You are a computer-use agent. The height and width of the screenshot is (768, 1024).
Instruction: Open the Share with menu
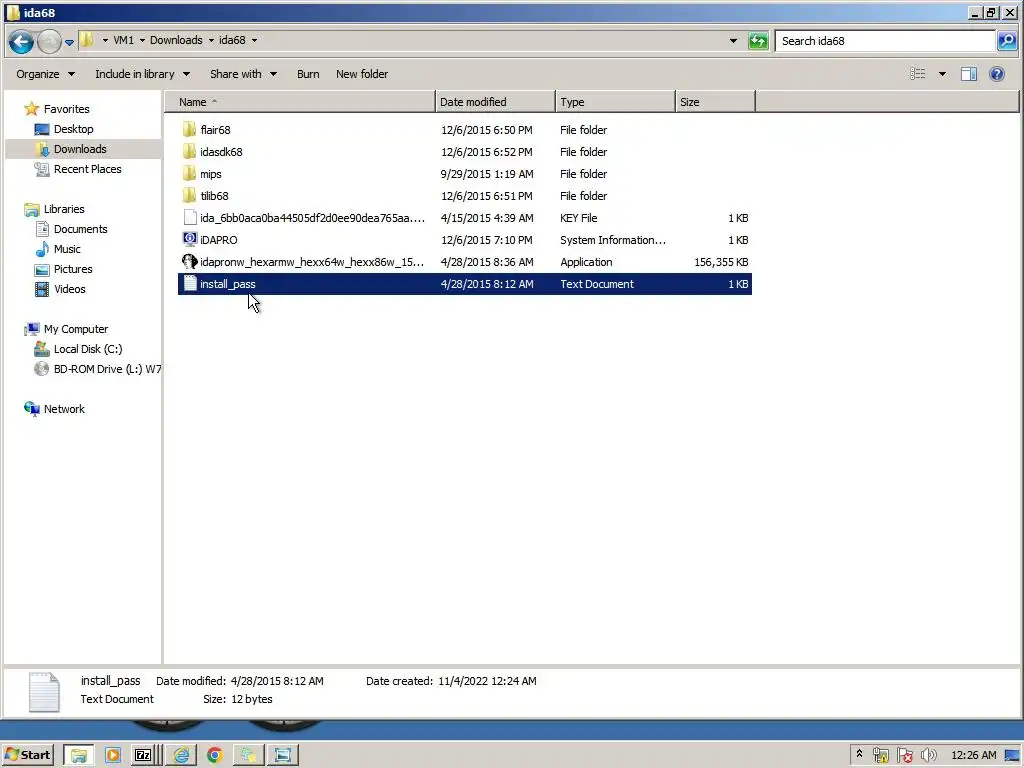pos(243,74)
